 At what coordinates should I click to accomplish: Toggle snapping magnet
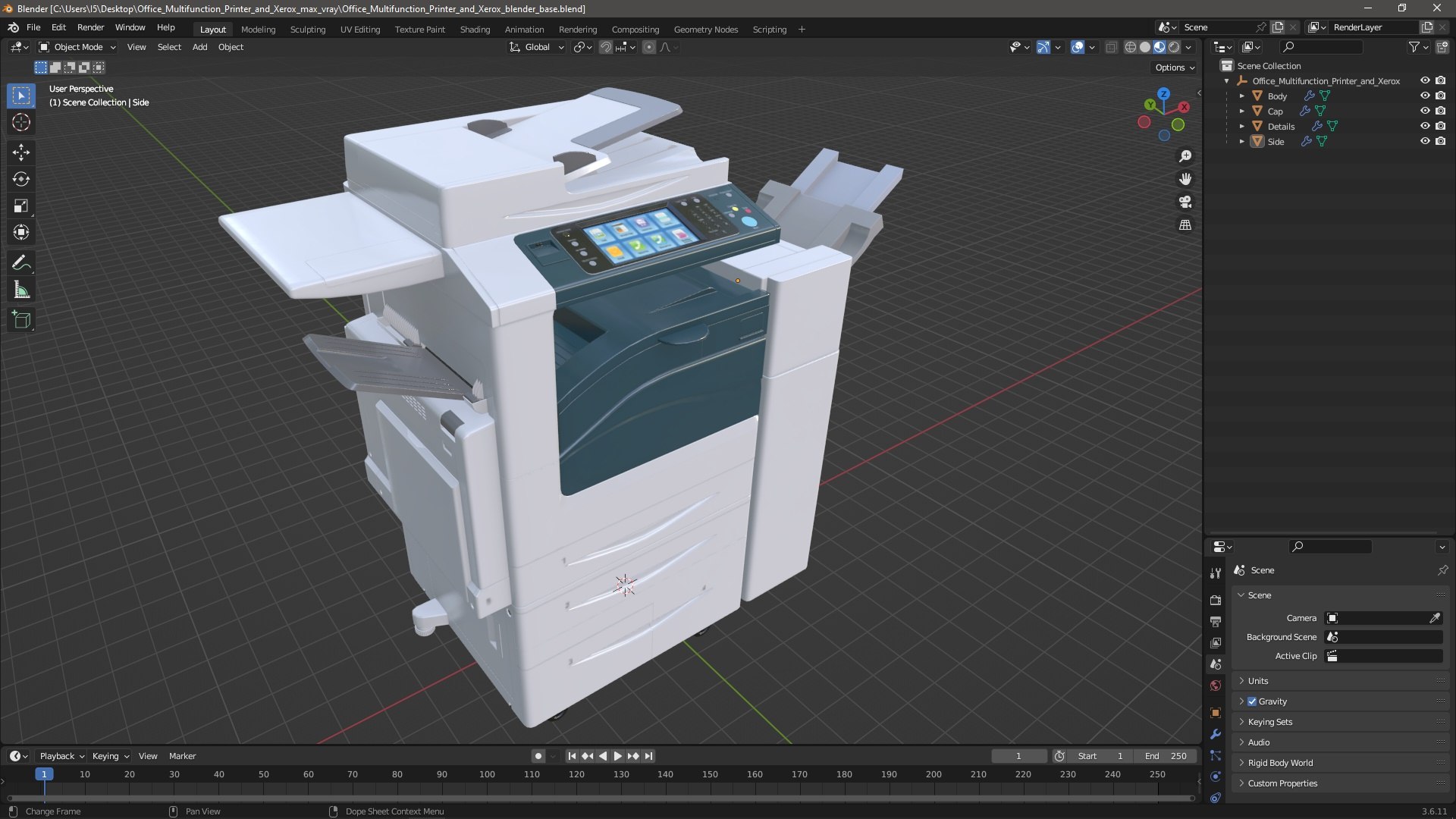[x=606, y=47]
